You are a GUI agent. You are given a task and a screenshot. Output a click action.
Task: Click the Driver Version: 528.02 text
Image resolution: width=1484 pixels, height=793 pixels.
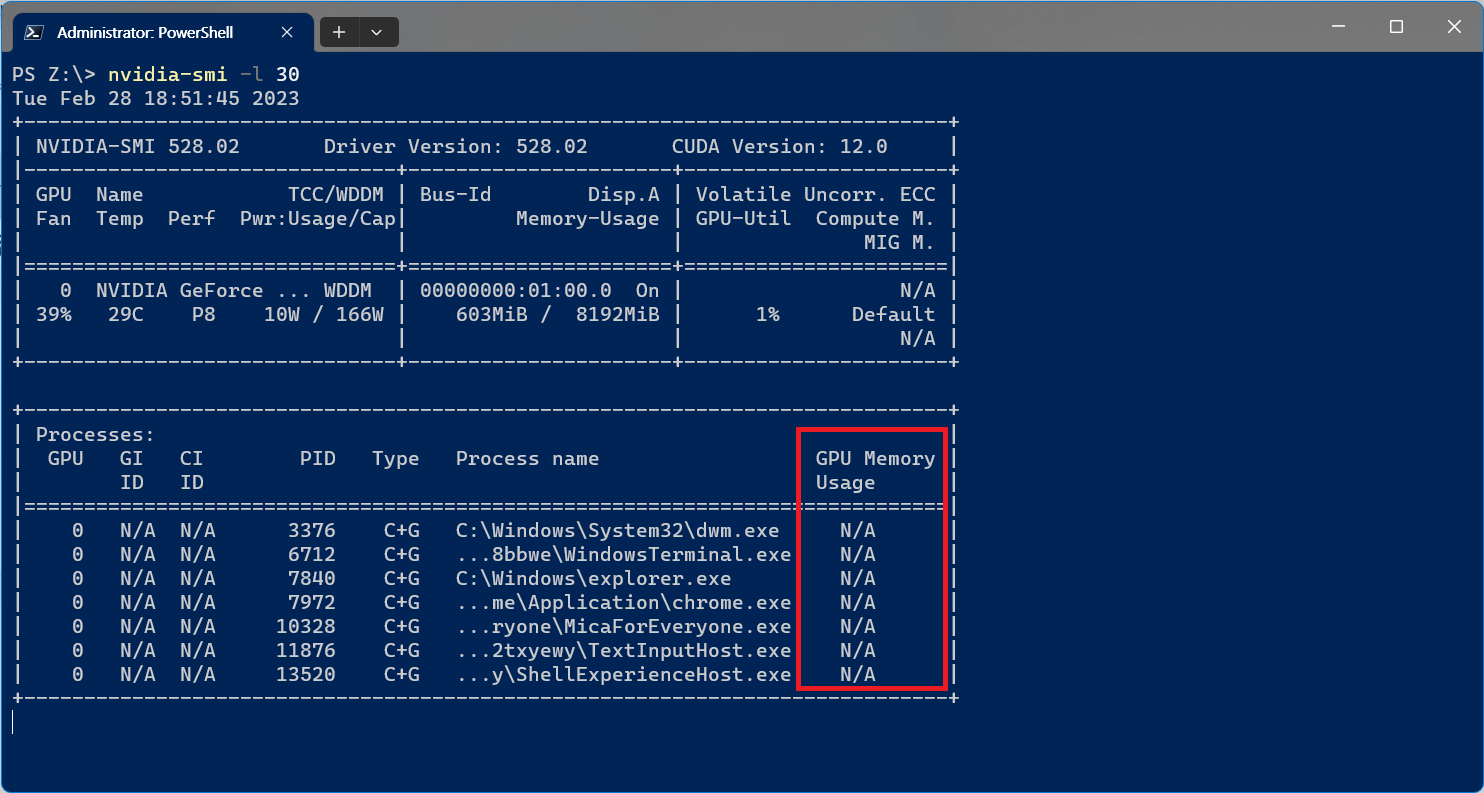coord(456,147)
